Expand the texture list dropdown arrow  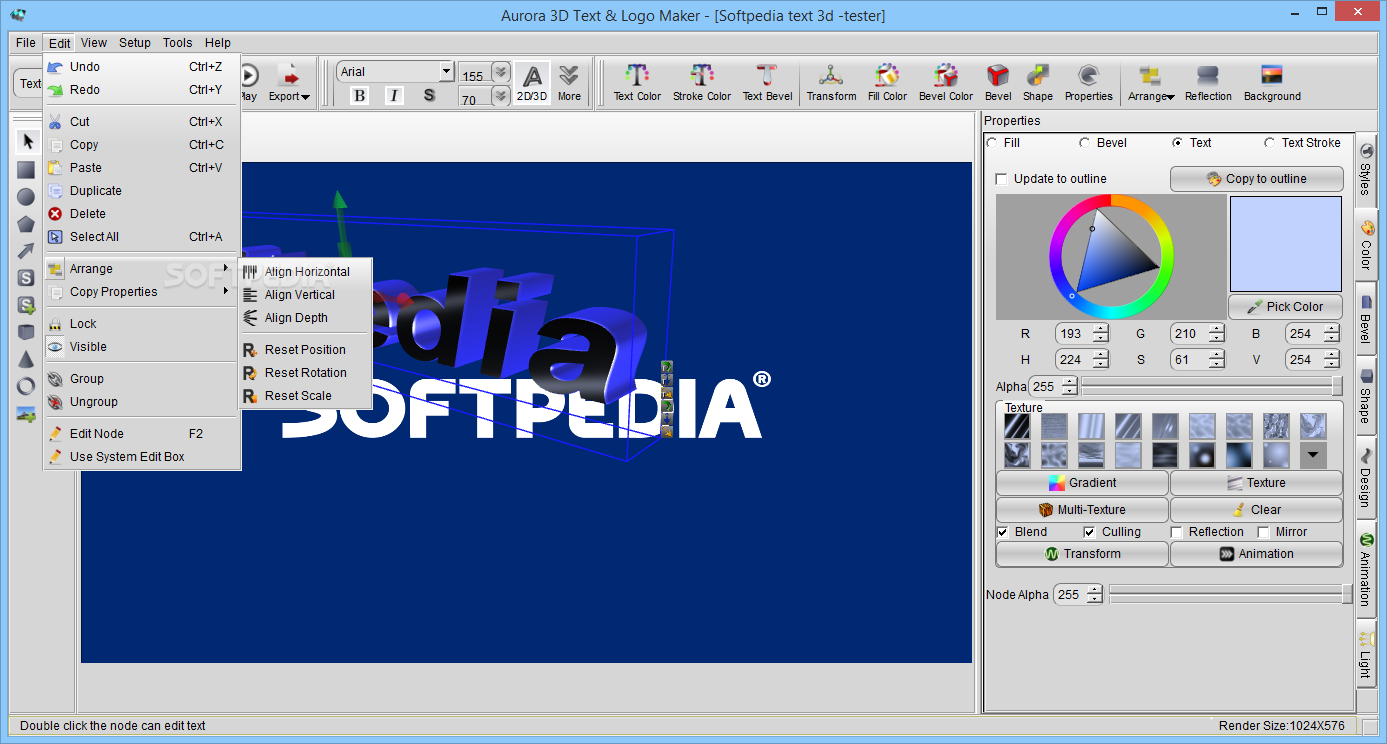(1313, 455)
